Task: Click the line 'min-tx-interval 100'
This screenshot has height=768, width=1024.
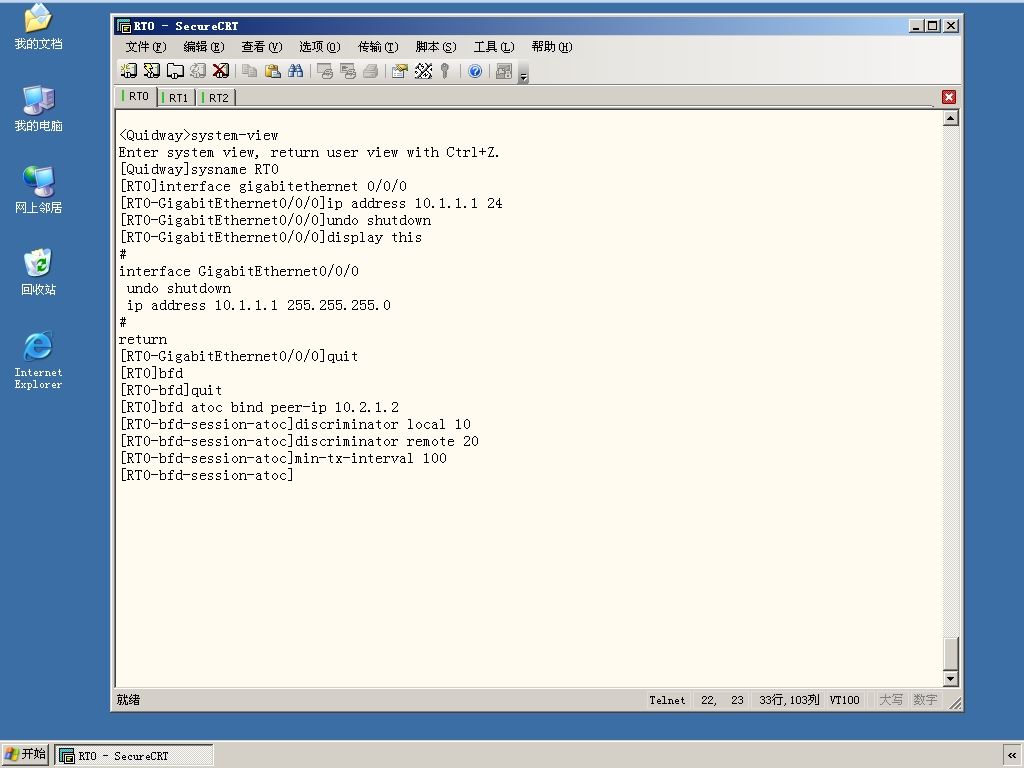Action: (x=283, y=458)
